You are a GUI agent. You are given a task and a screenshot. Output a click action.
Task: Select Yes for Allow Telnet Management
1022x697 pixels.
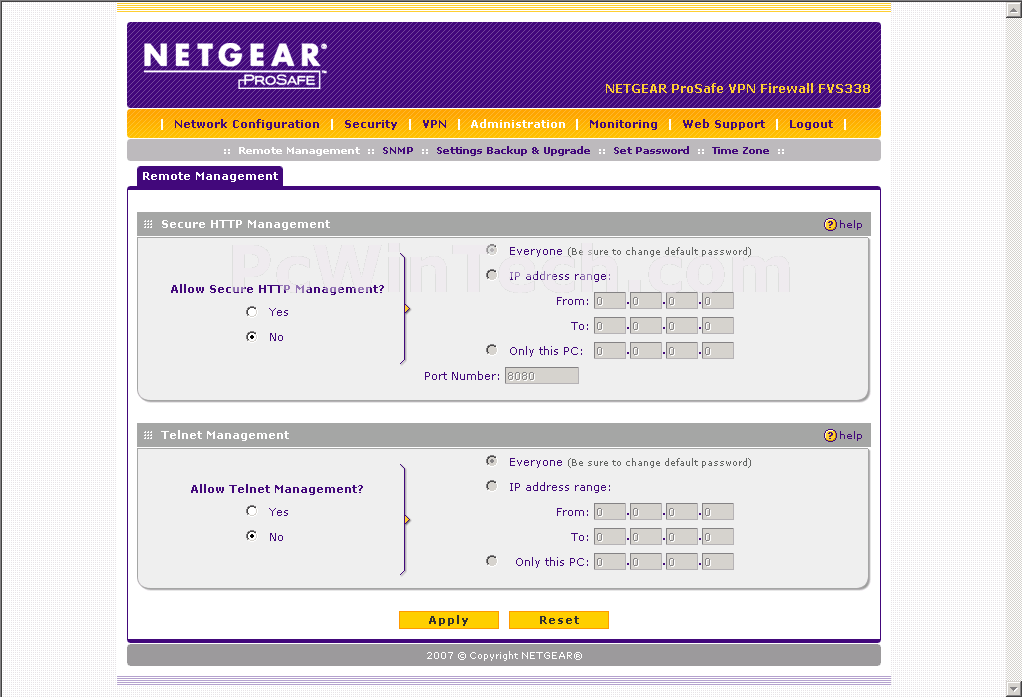click(252, 511)
